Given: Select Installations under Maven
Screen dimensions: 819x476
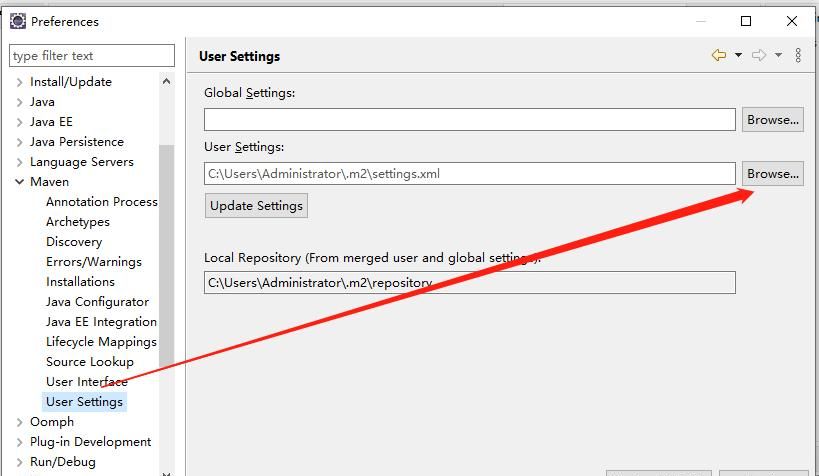Looking at the screenshot, I should [80, 282].
